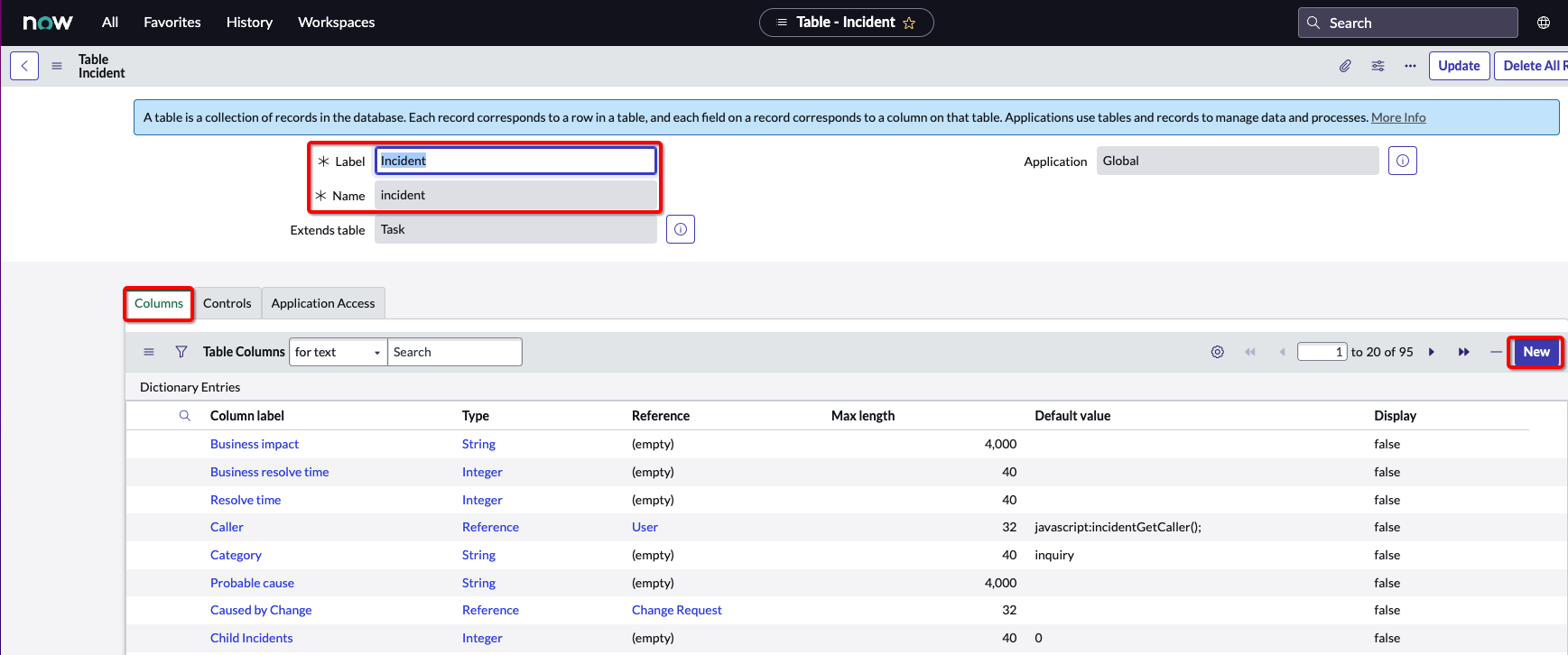Open the Caller column entry

click(227, 527)
